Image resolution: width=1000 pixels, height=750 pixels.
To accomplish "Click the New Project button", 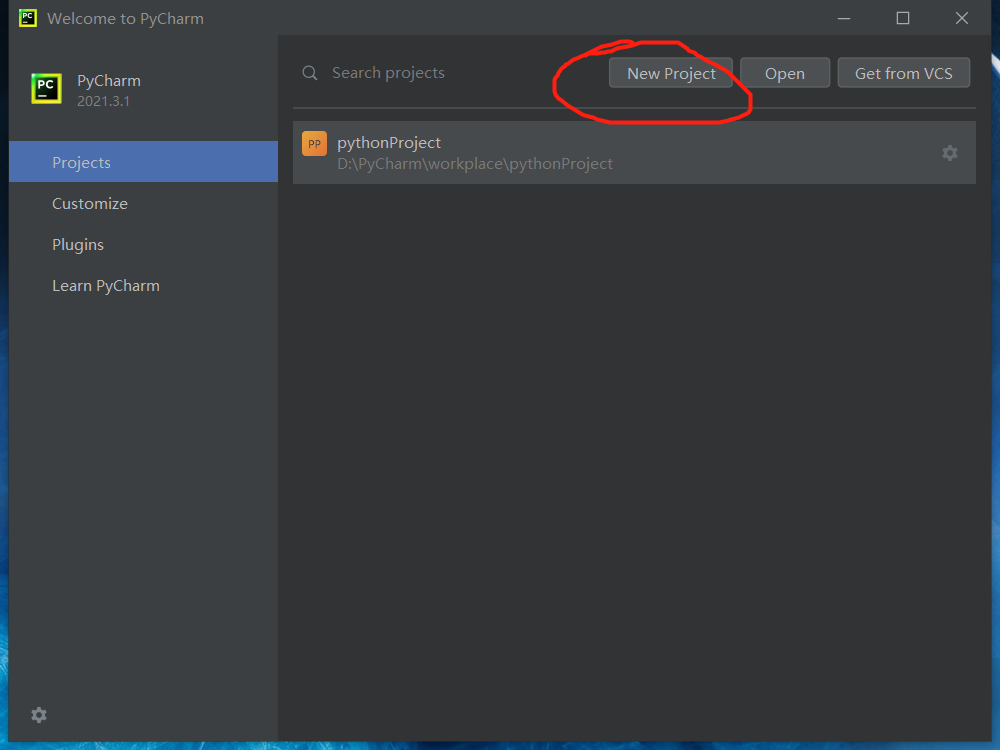I will coord(670,73).
